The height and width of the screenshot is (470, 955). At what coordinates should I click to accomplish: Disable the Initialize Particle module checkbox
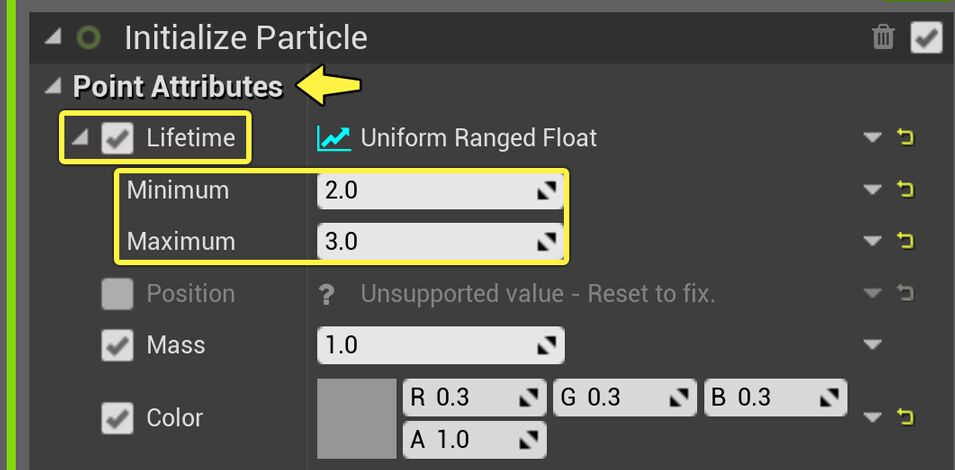click(x=926, y=38)
